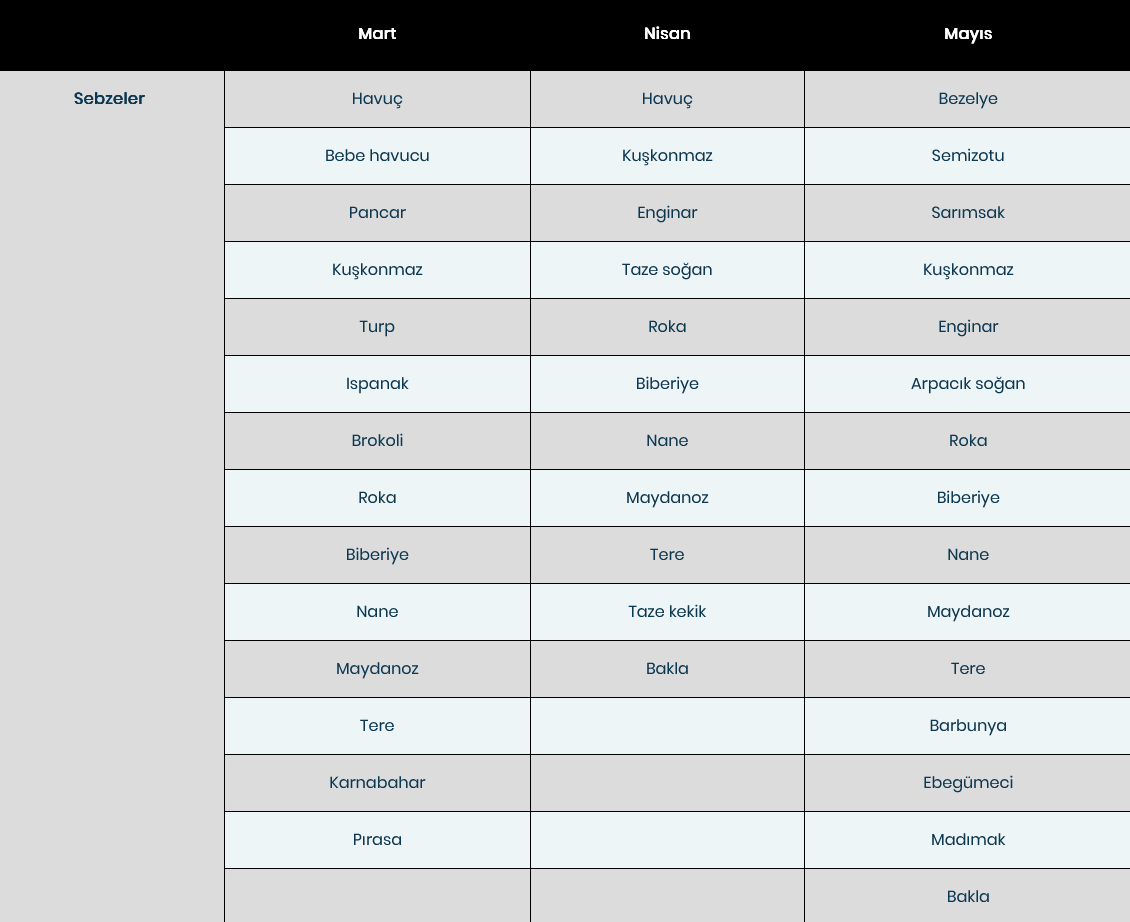The height and width of the screenshot is (922, 1130).
Task: Click the Bebe havucu cell
Action: [377, 156]
